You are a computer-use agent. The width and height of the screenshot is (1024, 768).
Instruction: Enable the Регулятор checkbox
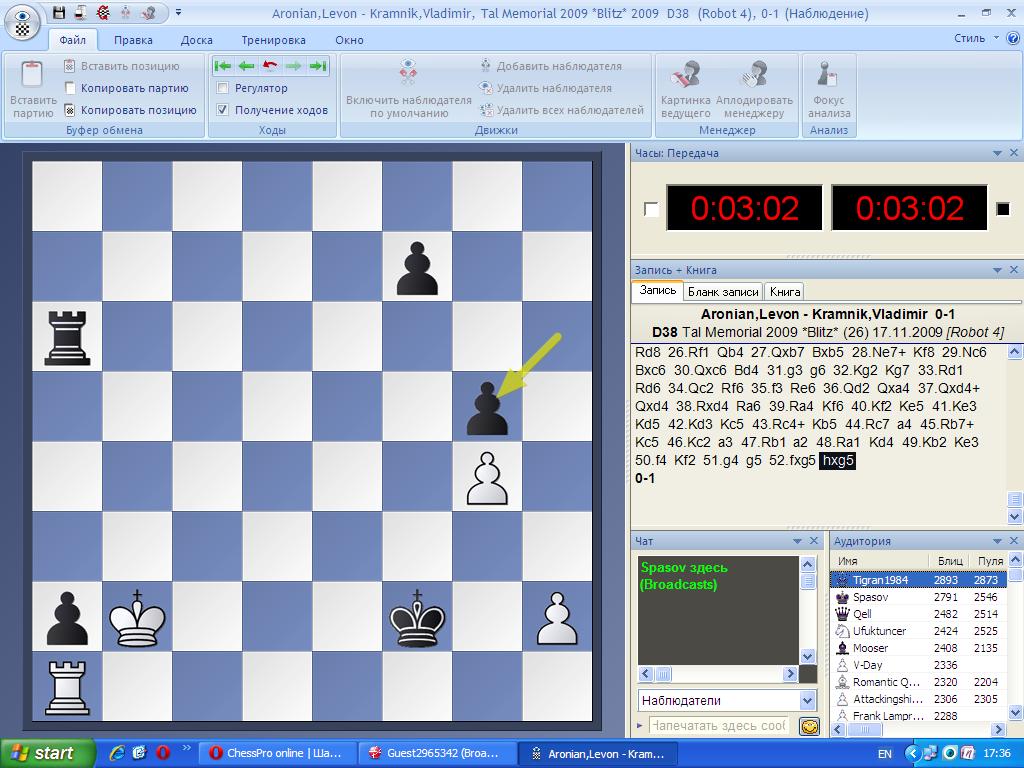[x=224, y=88]
